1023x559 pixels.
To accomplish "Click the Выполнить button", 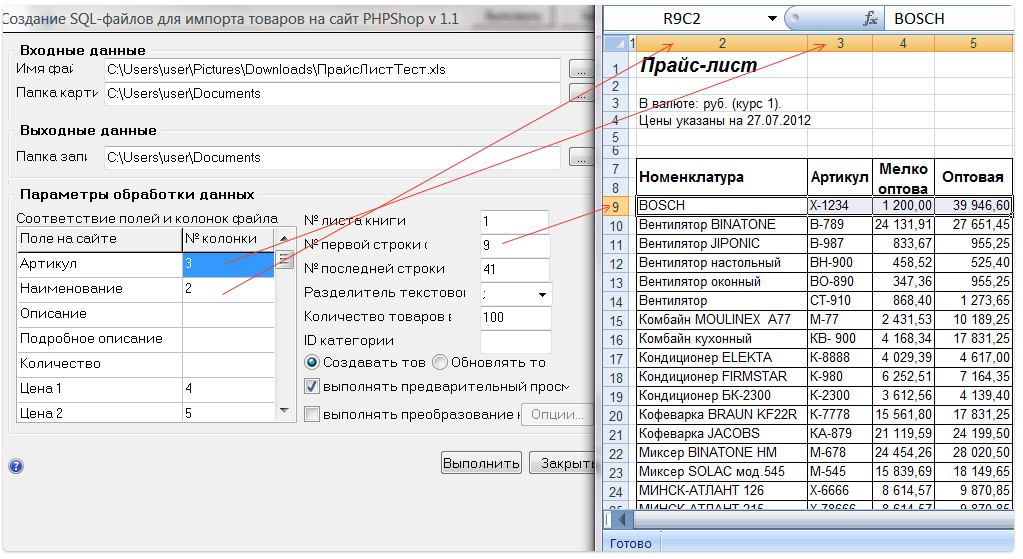I will point(481,463).
